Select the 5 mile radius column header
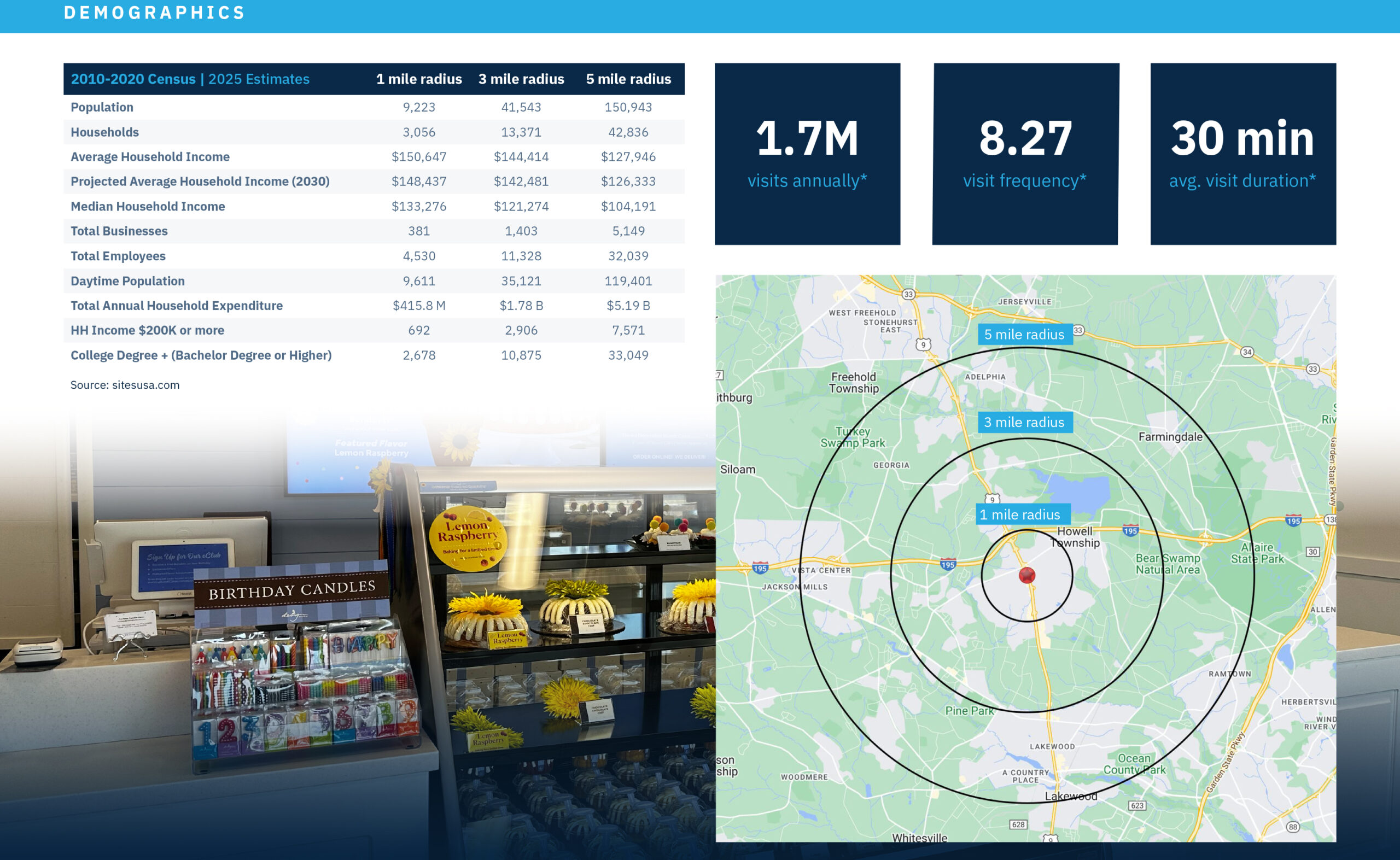Viewport: 1400px width, 860px height. click(x=628, y=79)
